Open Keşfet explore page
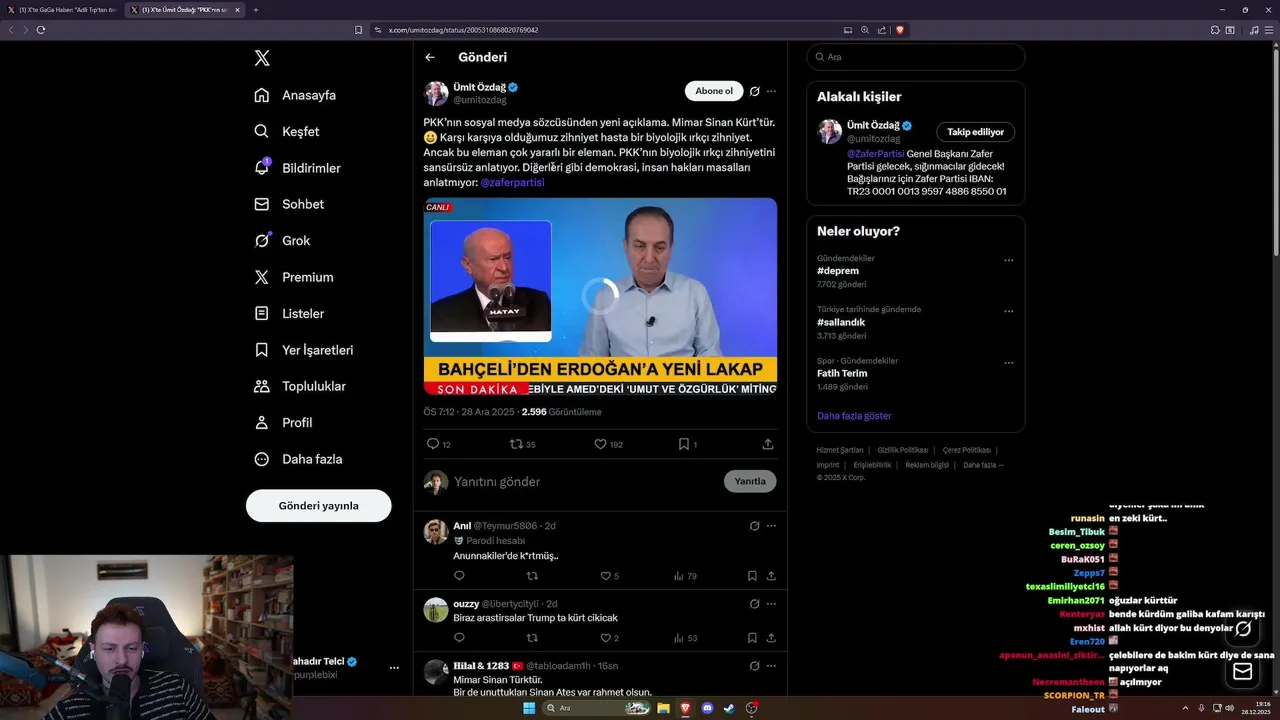1280x720 pixels. [x=287, y=131]
